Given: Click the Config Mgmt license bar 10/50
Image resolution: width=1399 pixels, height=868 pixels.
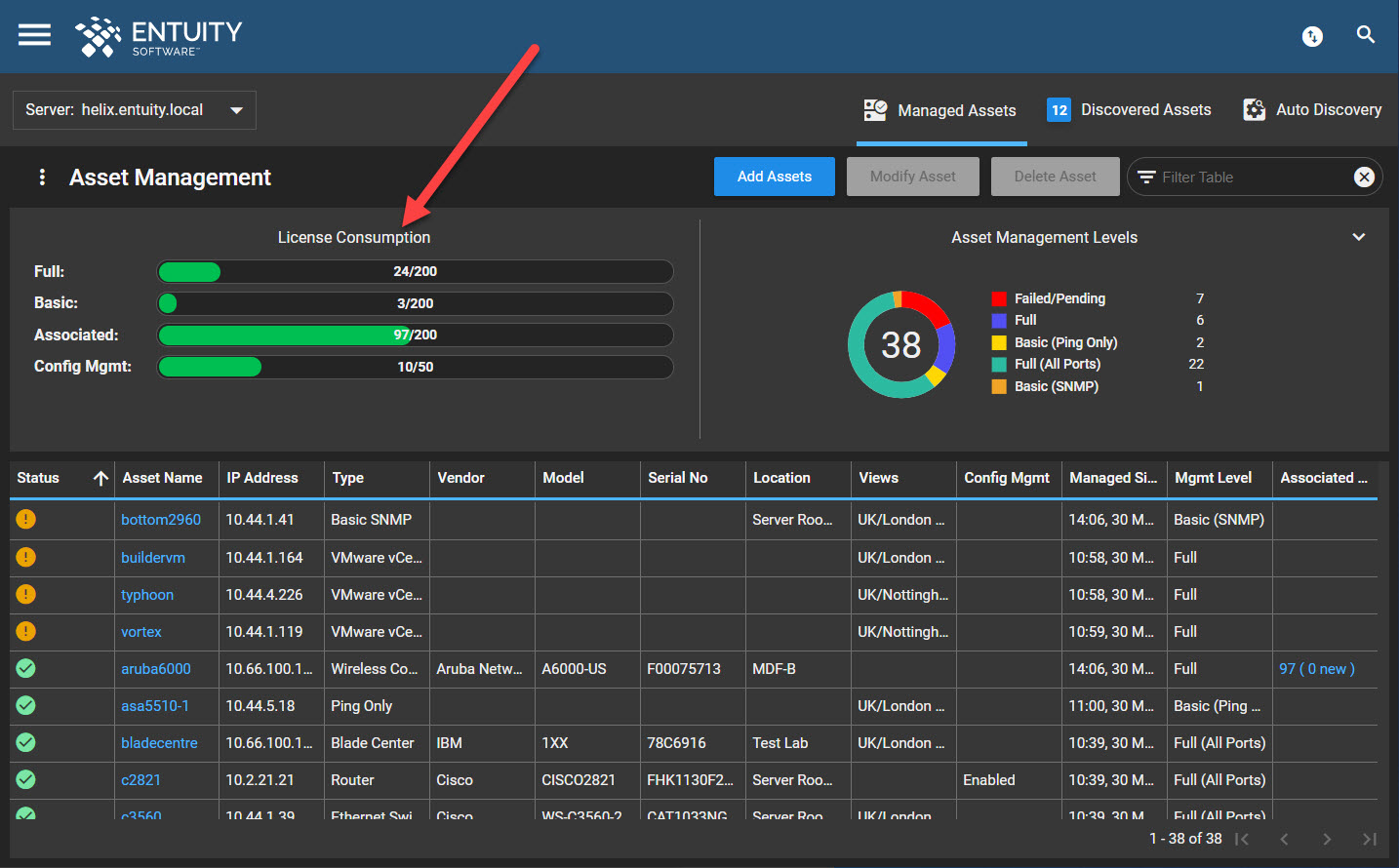Looking at the screenshot, I should 416,367.
